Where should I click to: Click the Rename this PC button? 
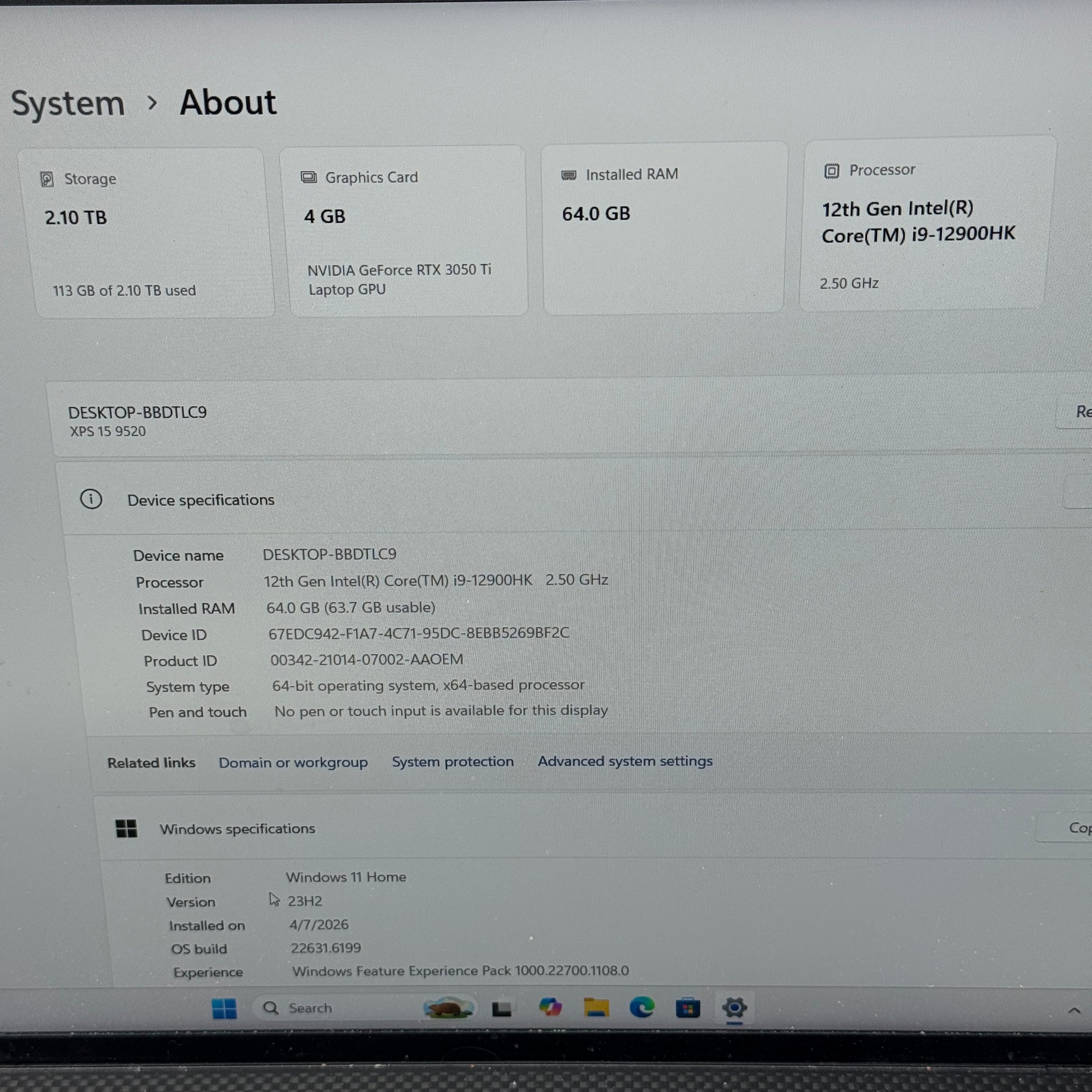point(1079,411)
